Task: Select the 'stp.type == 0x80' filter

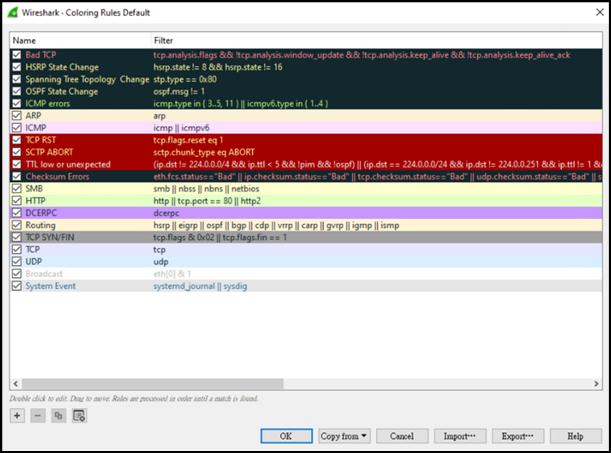Action: click(185, 79)
